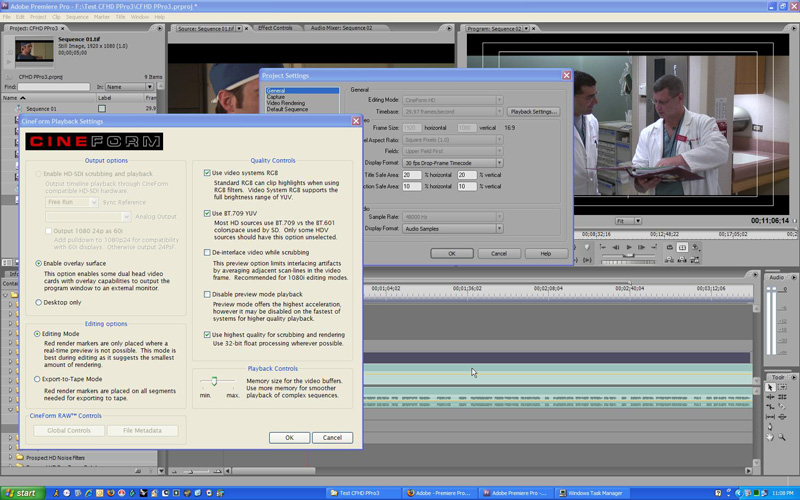Close the CineForm Playback Settings dialog

pyautogui.click(x=354, y=121)
